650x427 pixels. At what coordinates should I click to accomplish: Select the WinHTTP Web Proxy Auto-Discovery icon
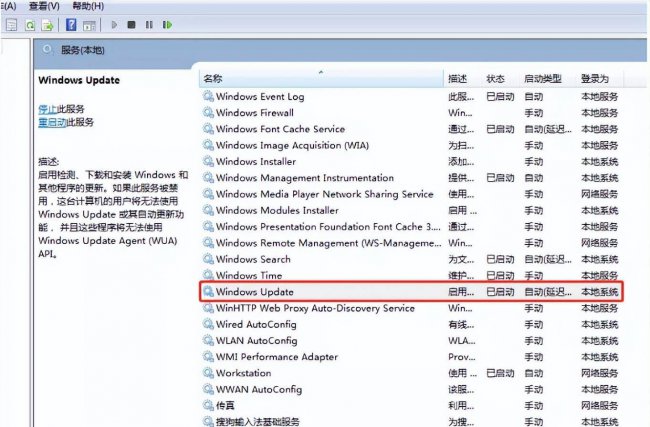click(208, 308)
